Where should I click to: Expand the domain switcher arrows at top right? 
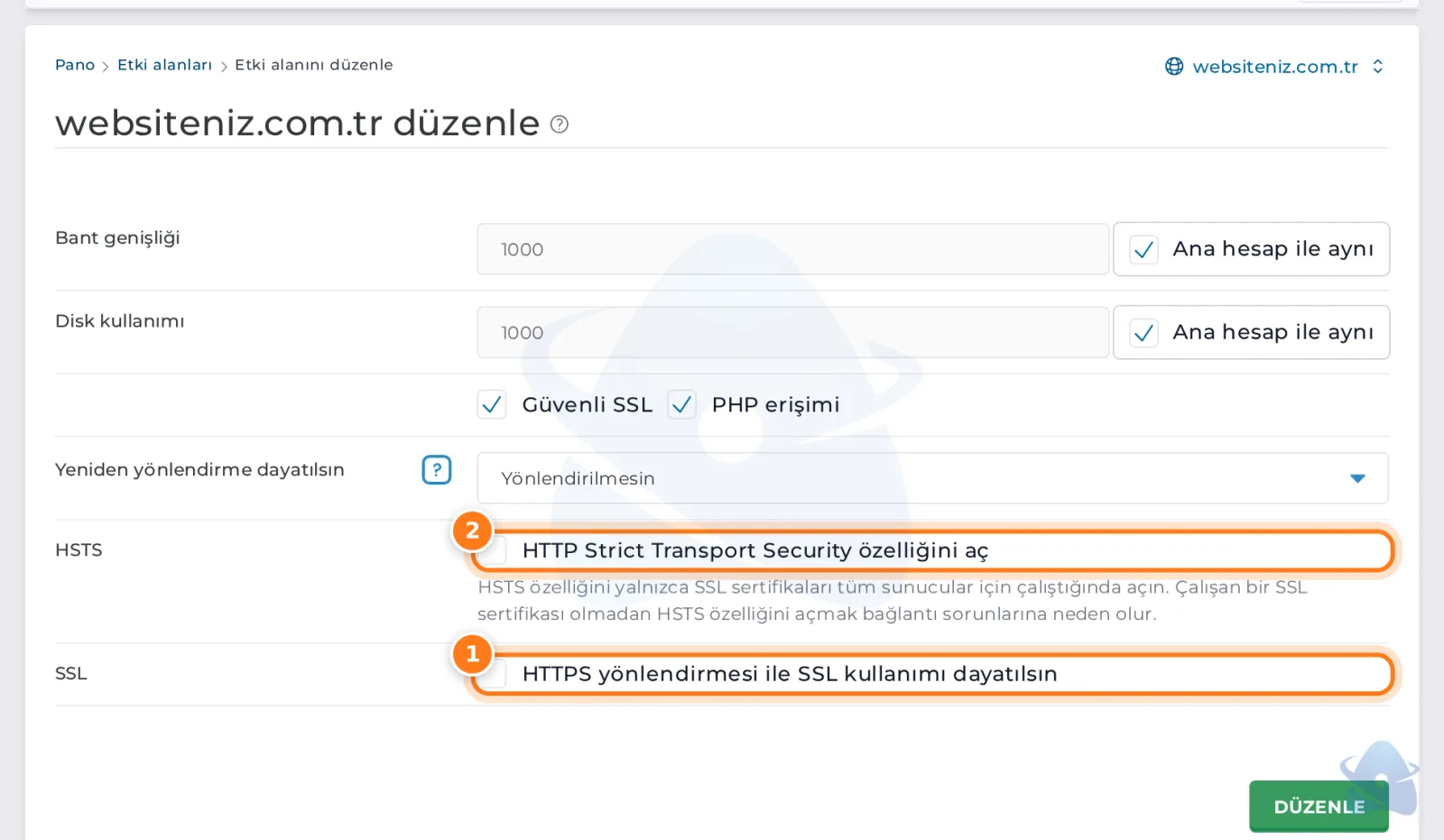click(1377, 67)
